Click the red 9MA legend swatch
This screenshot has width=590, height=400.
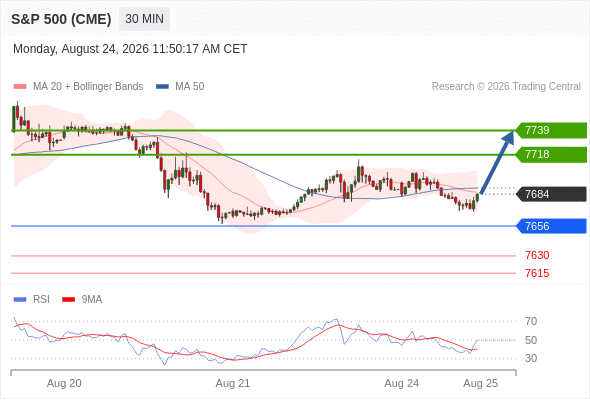68,300
